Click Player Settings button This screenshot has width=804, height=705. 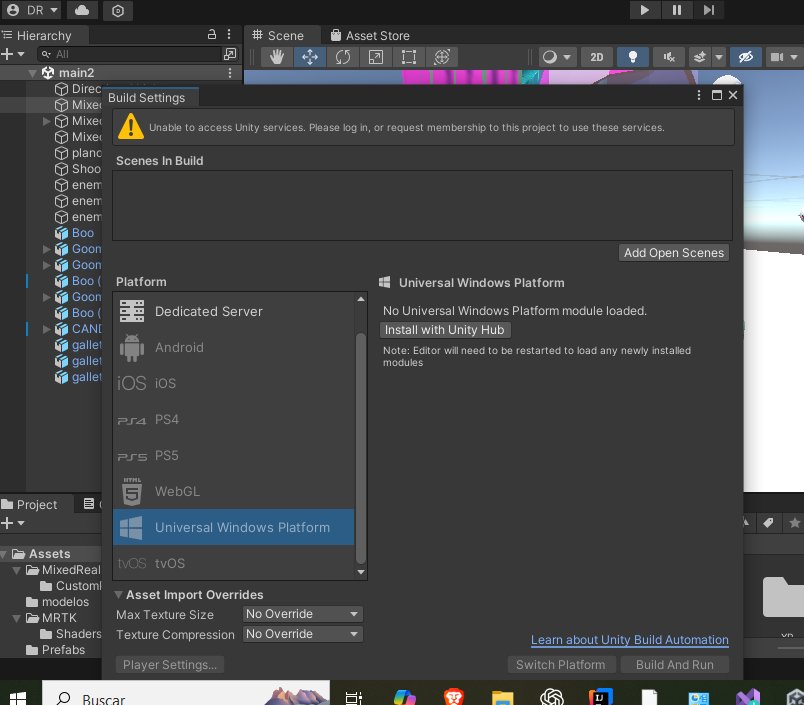tap(170, 664)
